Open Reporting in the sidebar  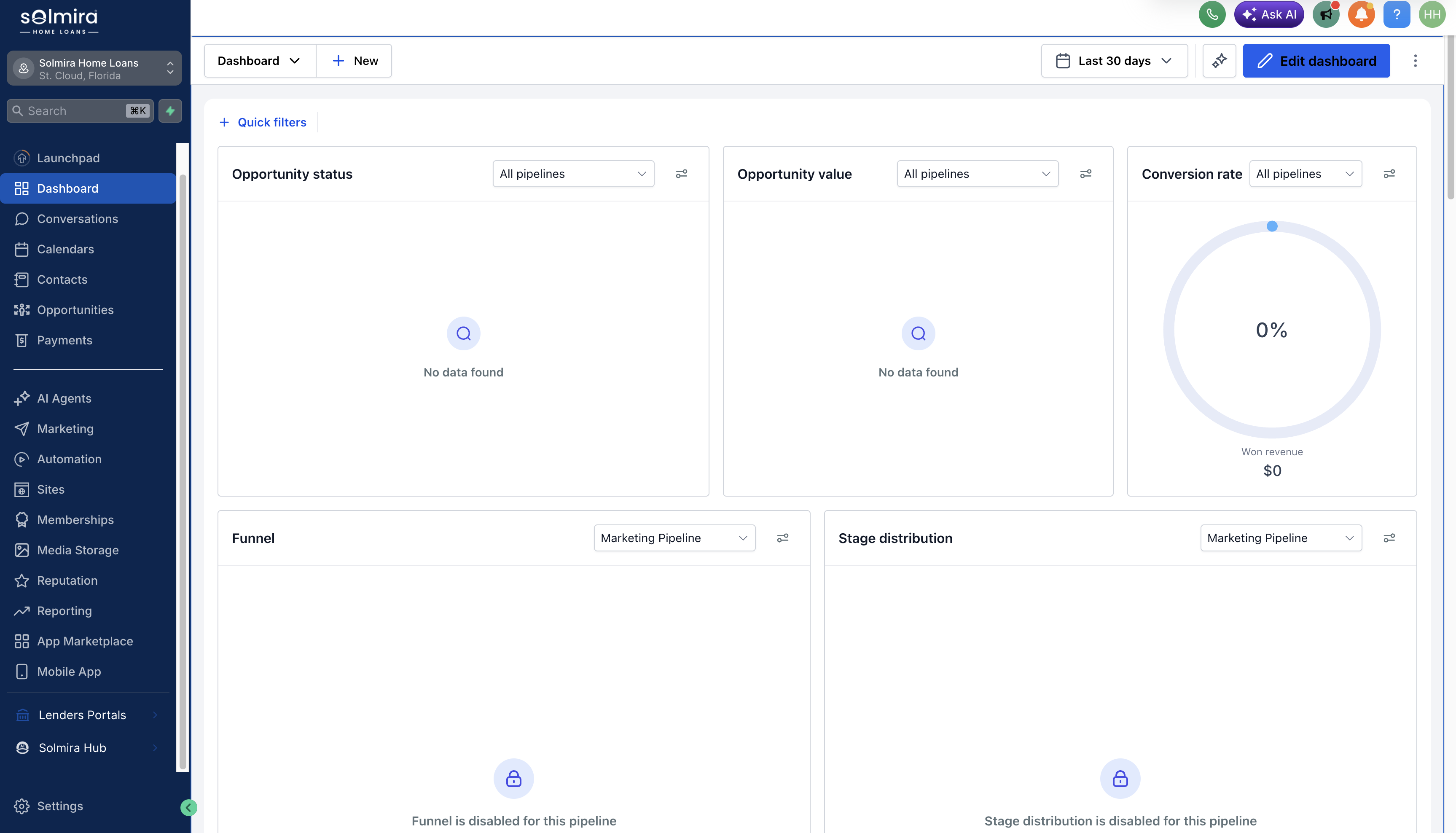[88, 610]
